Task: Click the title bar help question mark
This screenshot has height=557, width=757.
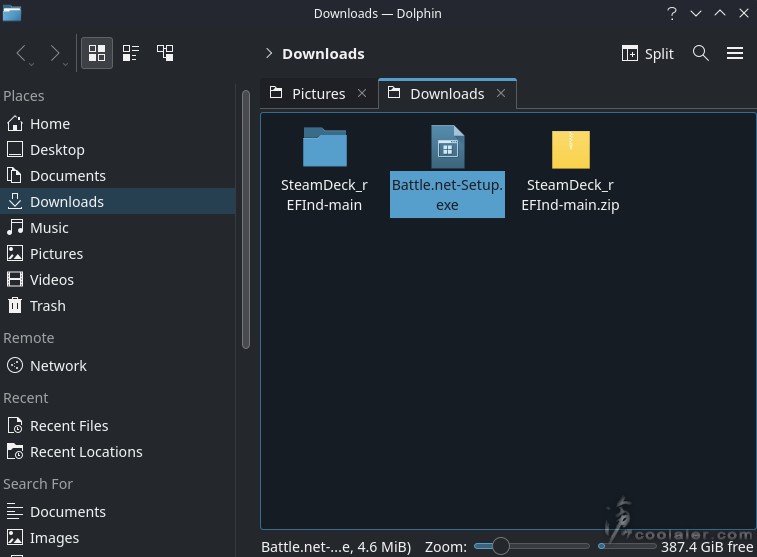Action: click(672, 13)
